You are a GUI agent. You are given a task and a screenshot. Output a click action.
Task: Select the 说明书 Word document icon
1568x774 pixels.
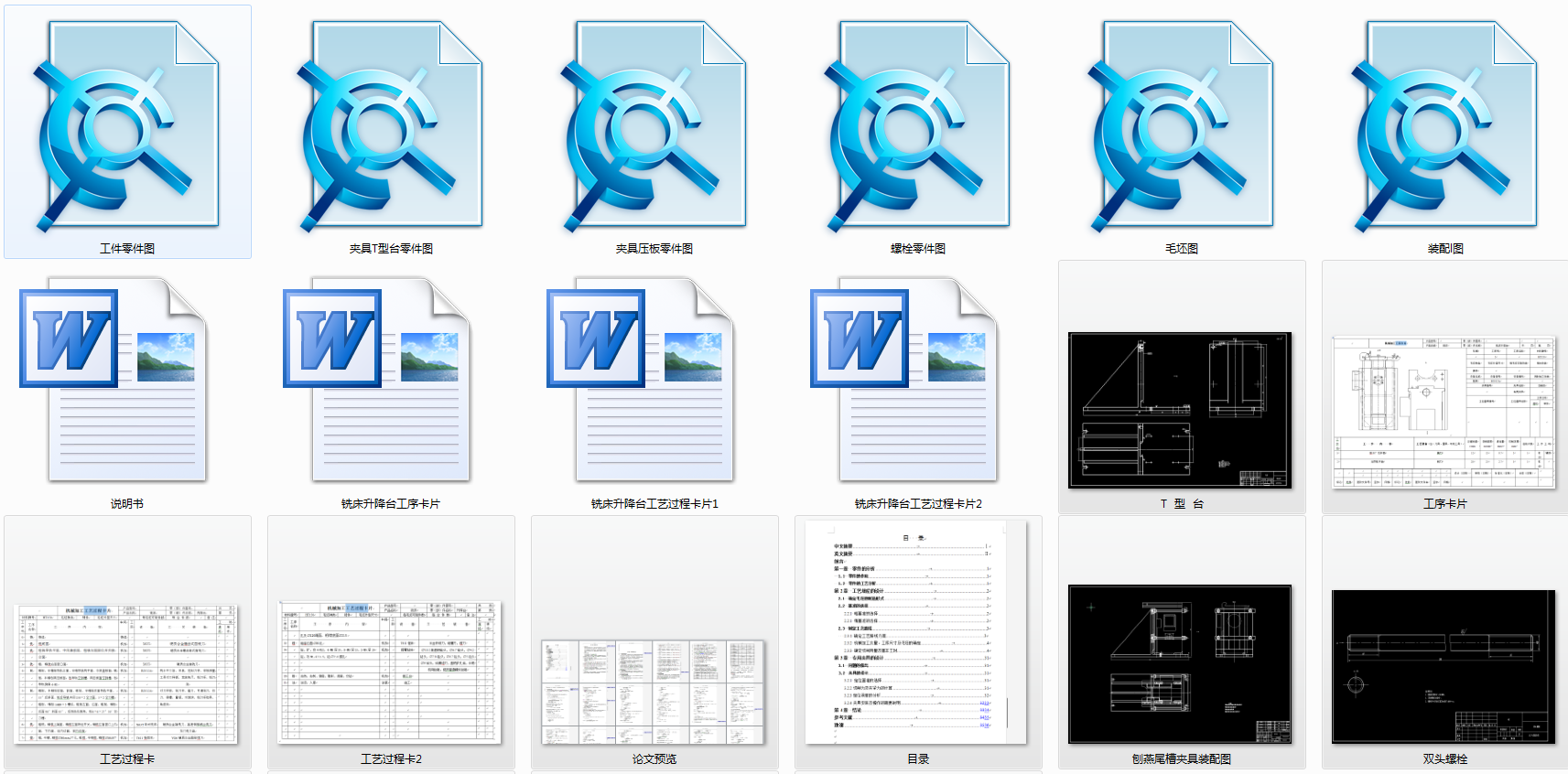pyautogui.click(x=114, y=380)
